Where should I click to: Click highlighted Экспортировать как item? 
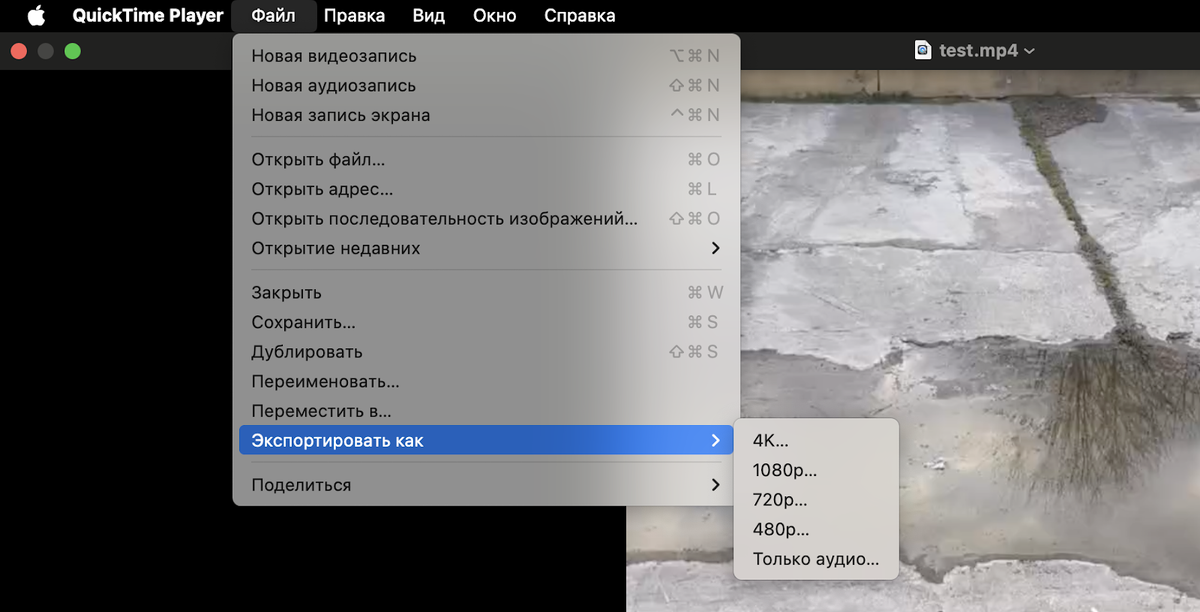(x=487, y=440)
